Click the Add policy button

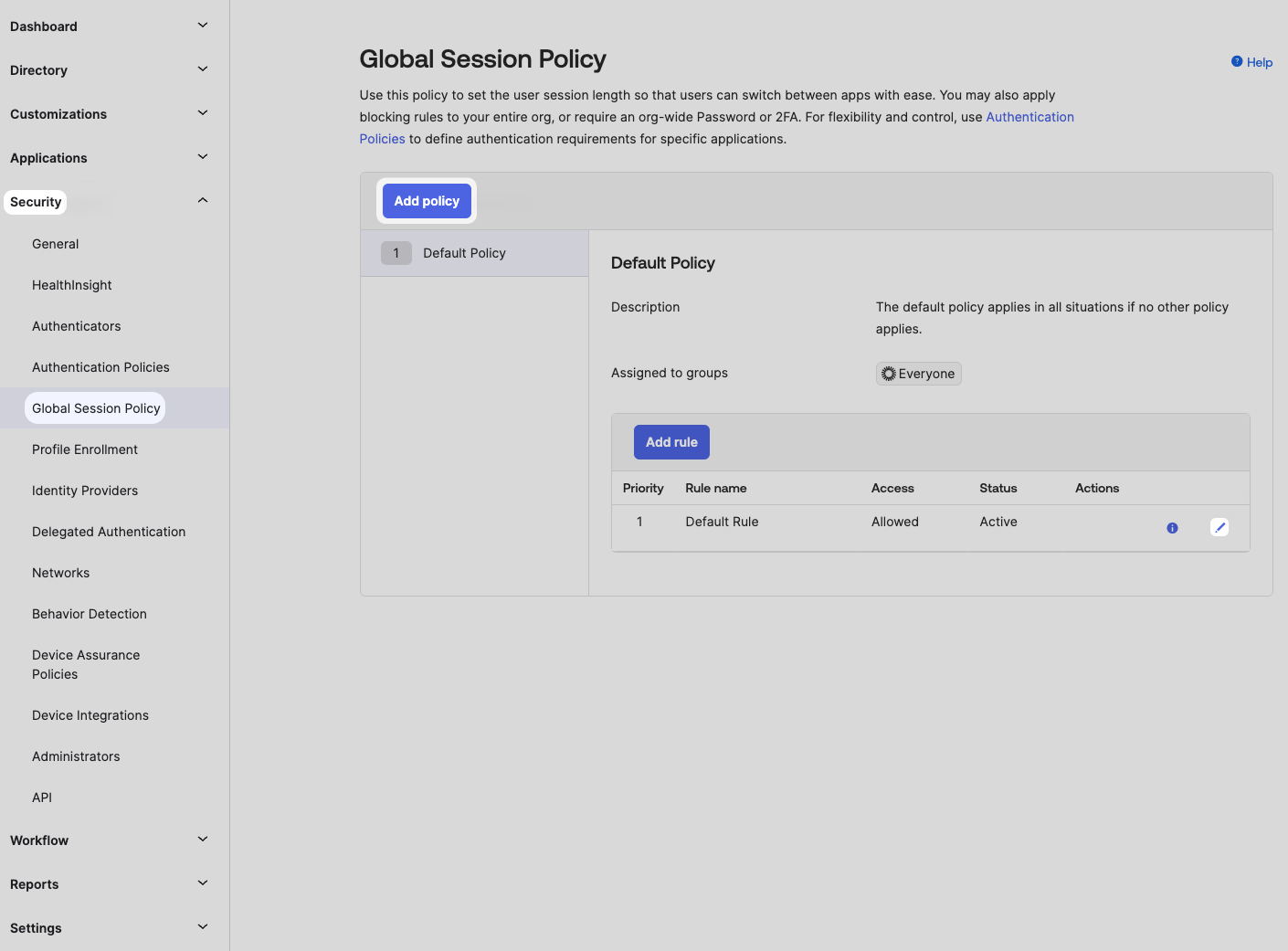427,201
